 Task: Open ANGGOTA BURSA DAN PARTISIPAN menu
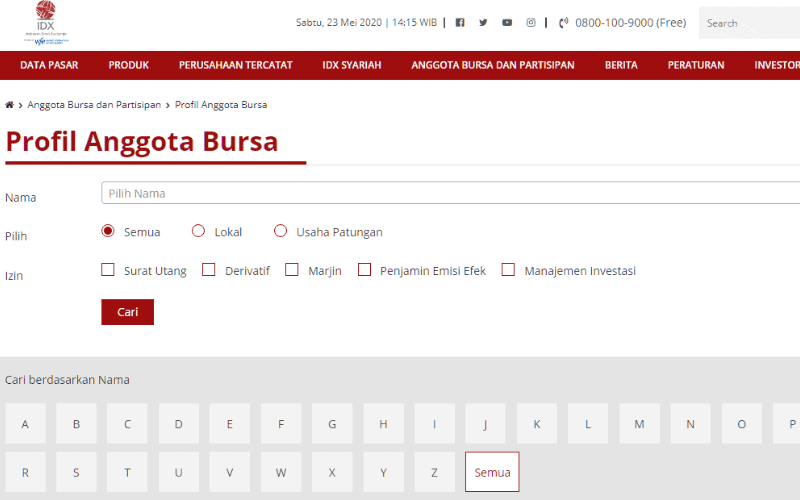[493, 65]
